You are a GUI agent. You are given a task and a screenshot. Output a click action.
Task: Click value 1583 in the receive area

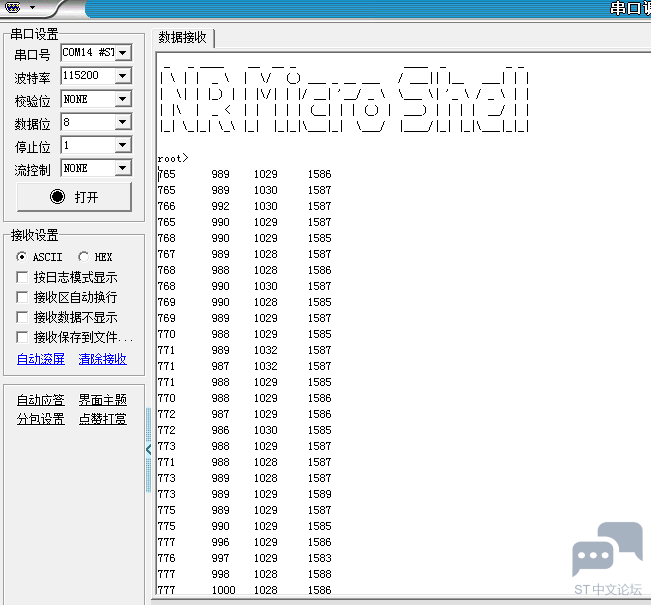320,558
